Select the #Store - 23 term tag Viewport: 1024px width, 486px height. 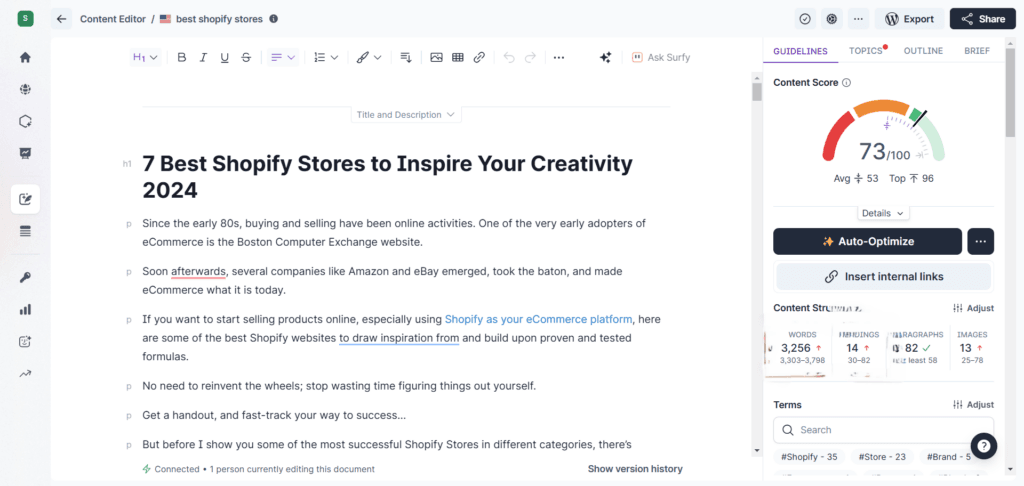pyautogui.click(x=882, y=457)
